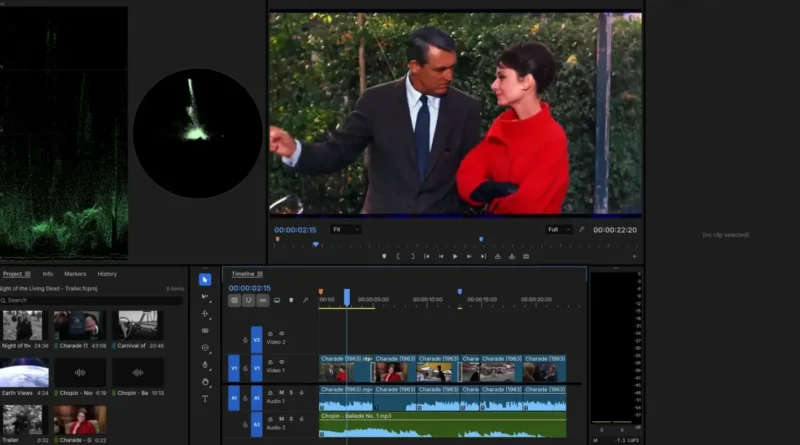This screenshot has height=445, width=800.
Task: Open the Full playback resolution dropdown
Action: click(558, 230)
